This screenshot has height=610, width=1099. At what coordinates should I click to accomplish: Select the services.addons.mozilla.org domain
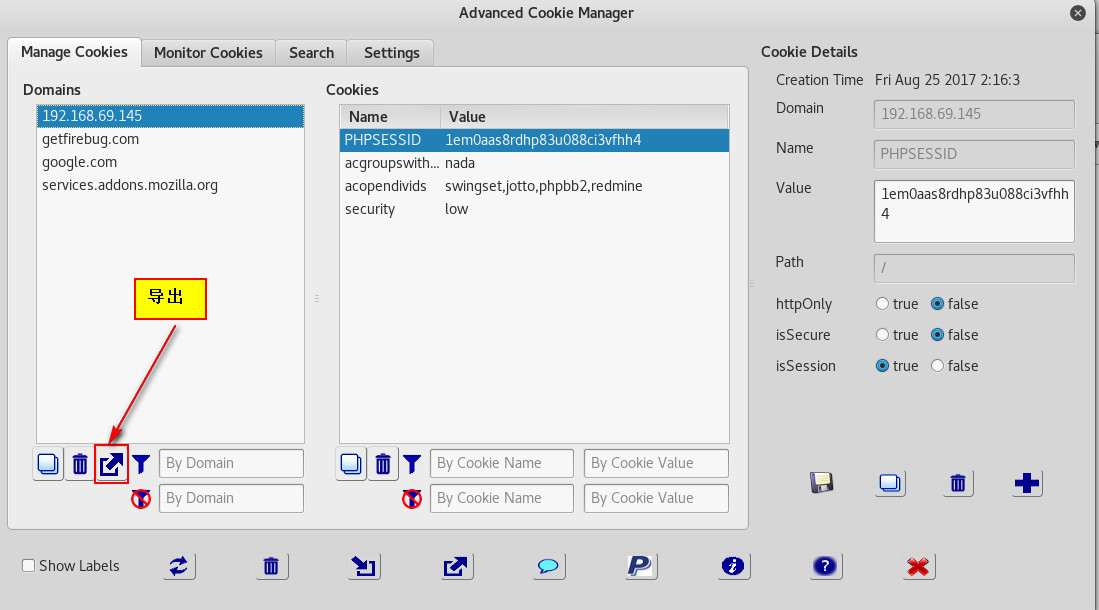(x=170, y=185)
